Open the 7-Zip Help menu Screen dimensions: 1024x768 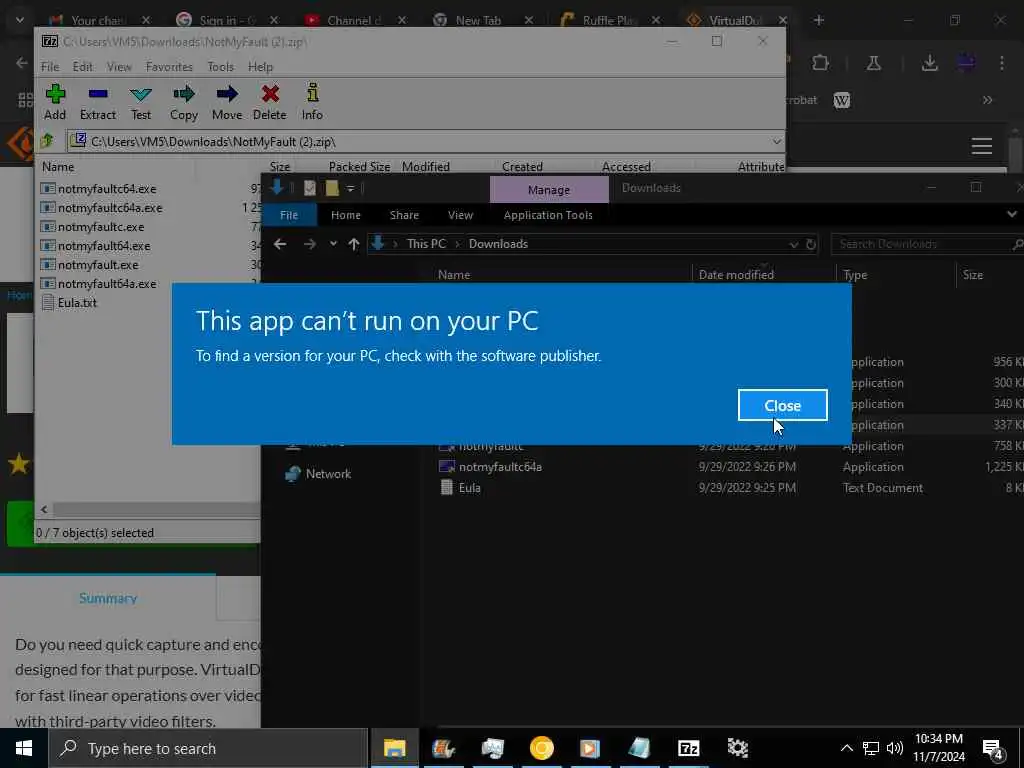260,67
